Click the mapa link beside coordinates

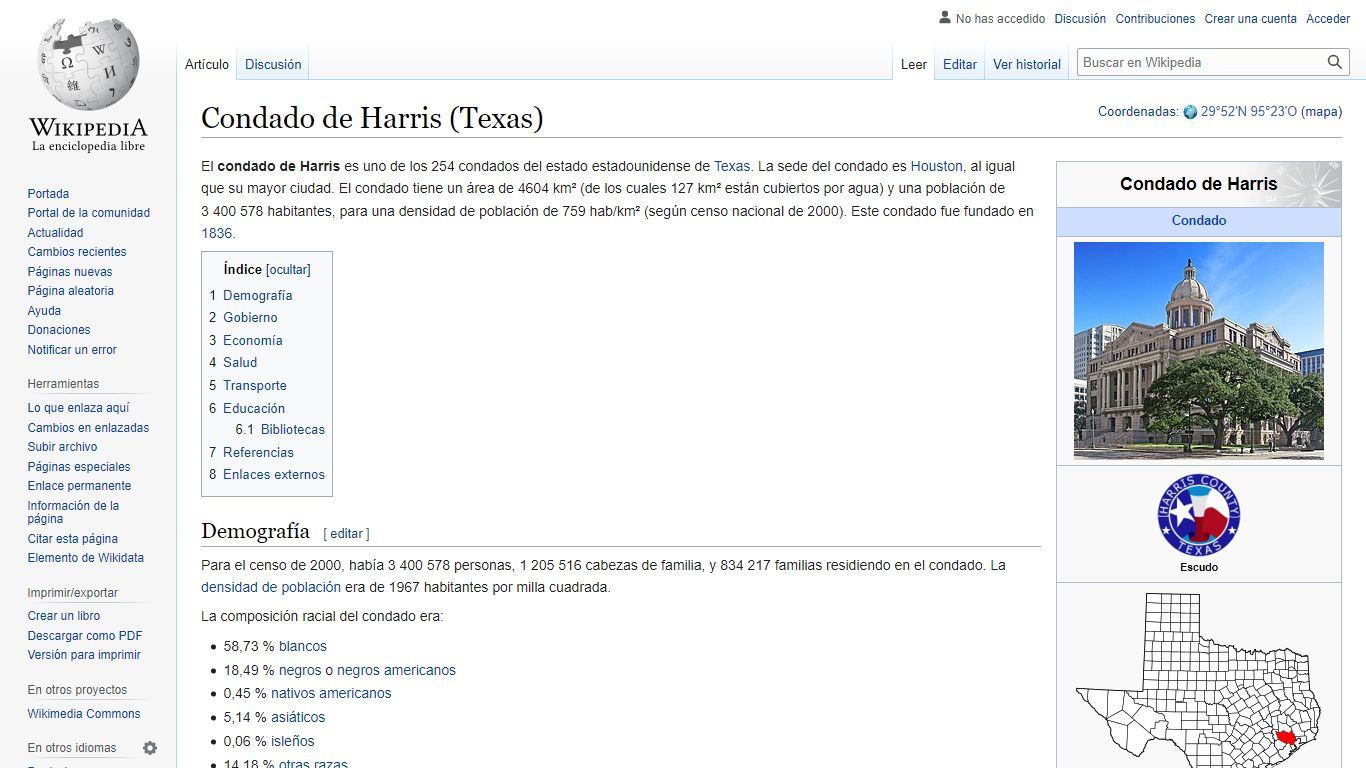coord(1321,112)
